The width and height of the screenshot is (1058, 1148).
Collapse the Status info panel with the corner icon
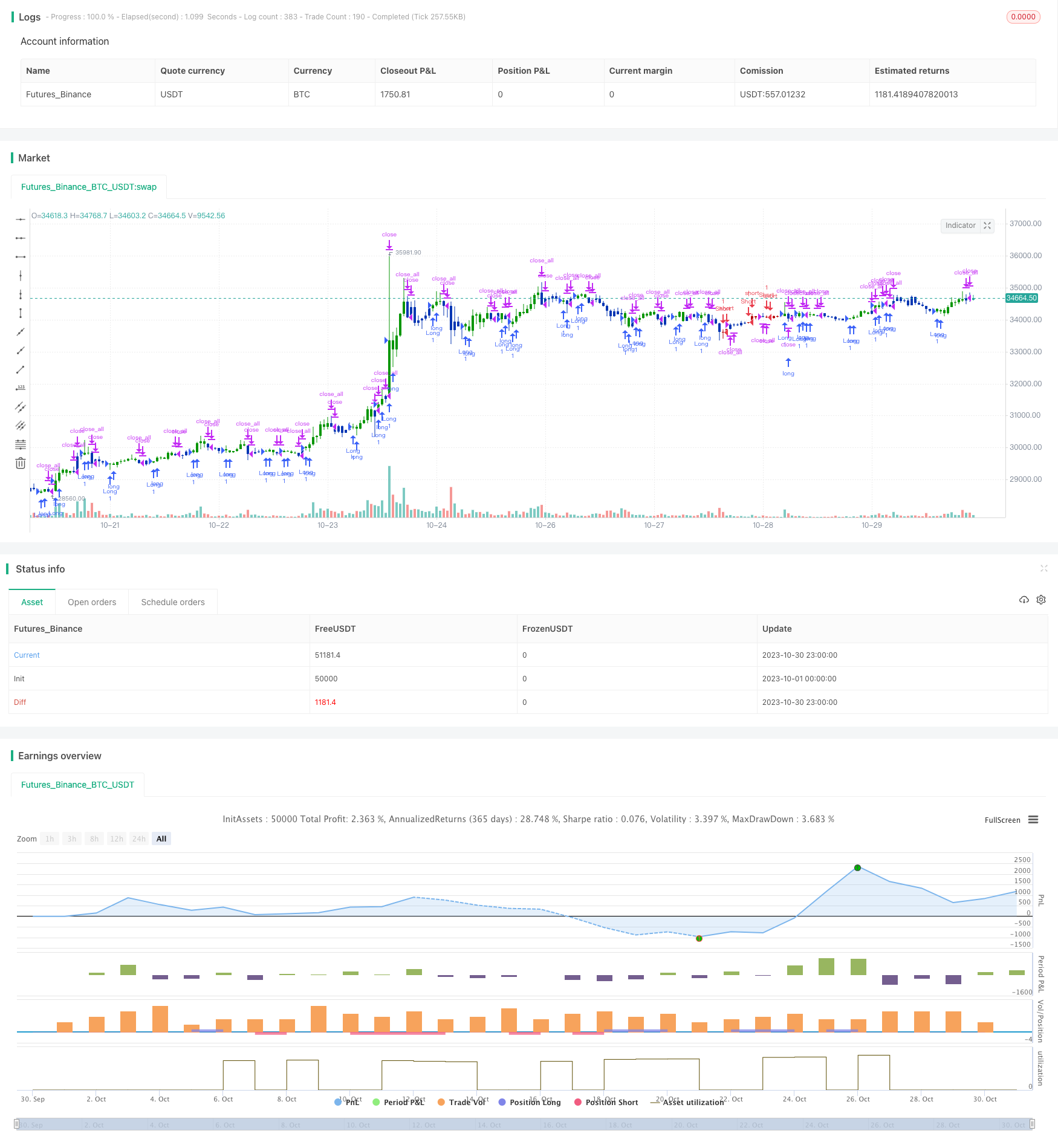point(1043,568)
